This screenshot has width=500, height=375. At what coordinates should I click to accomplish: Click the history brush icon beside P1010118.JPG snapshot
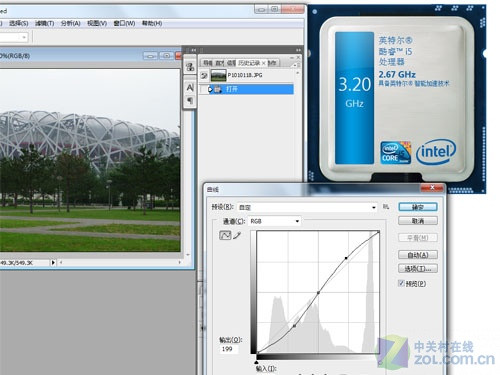(204, 76)
